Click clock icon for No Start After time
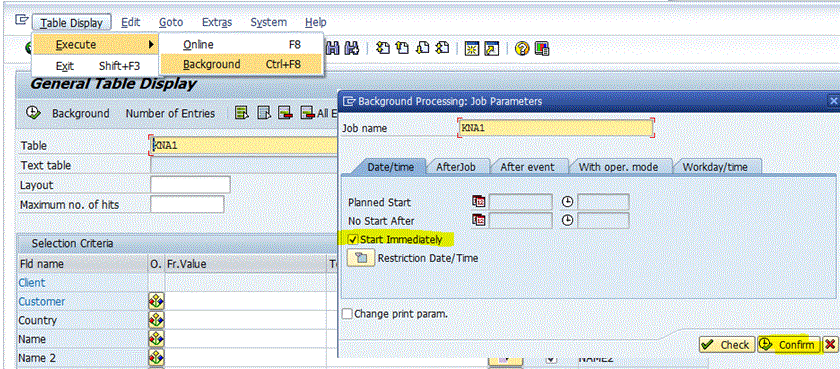This screenshot has width=840, height=369. click(568, 220)
